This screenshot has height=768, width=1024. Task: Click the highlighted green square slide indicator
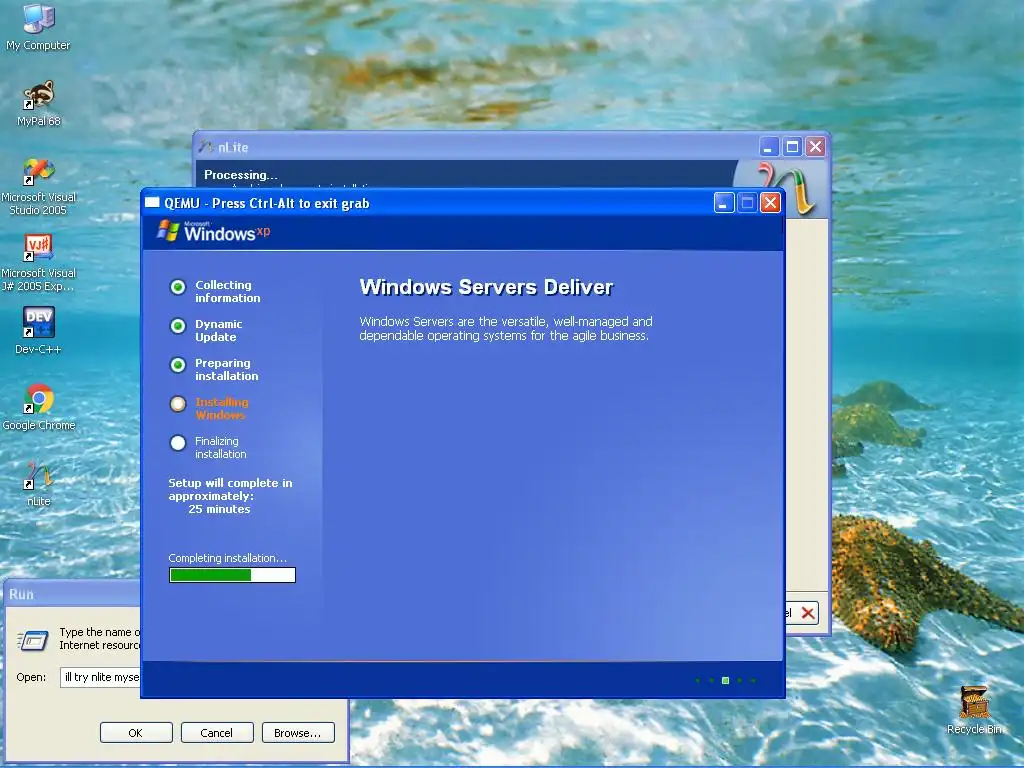coord(725,680)
